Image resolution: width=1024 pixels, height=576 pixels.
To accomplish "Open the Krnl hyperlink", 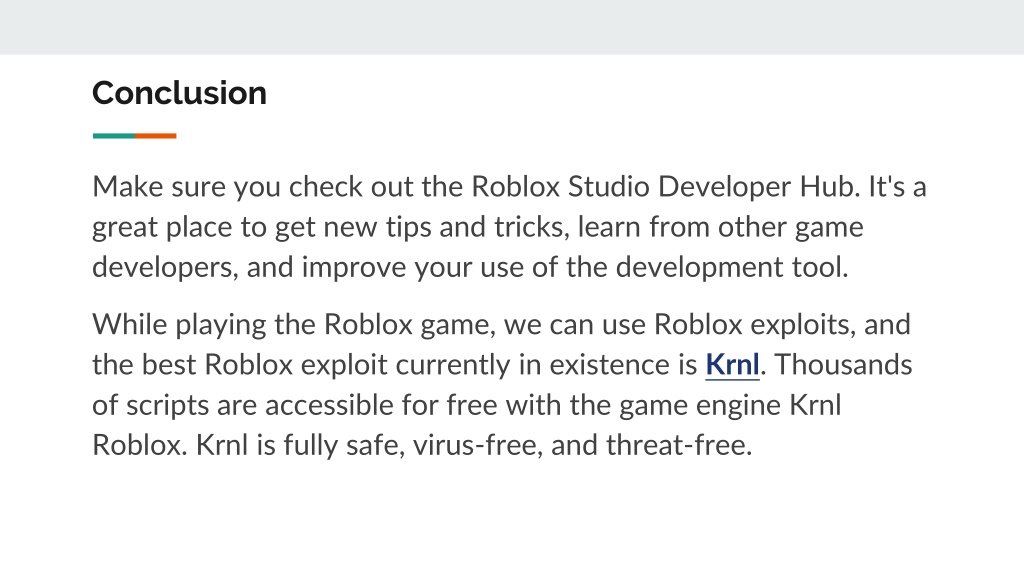I will 732,364.
